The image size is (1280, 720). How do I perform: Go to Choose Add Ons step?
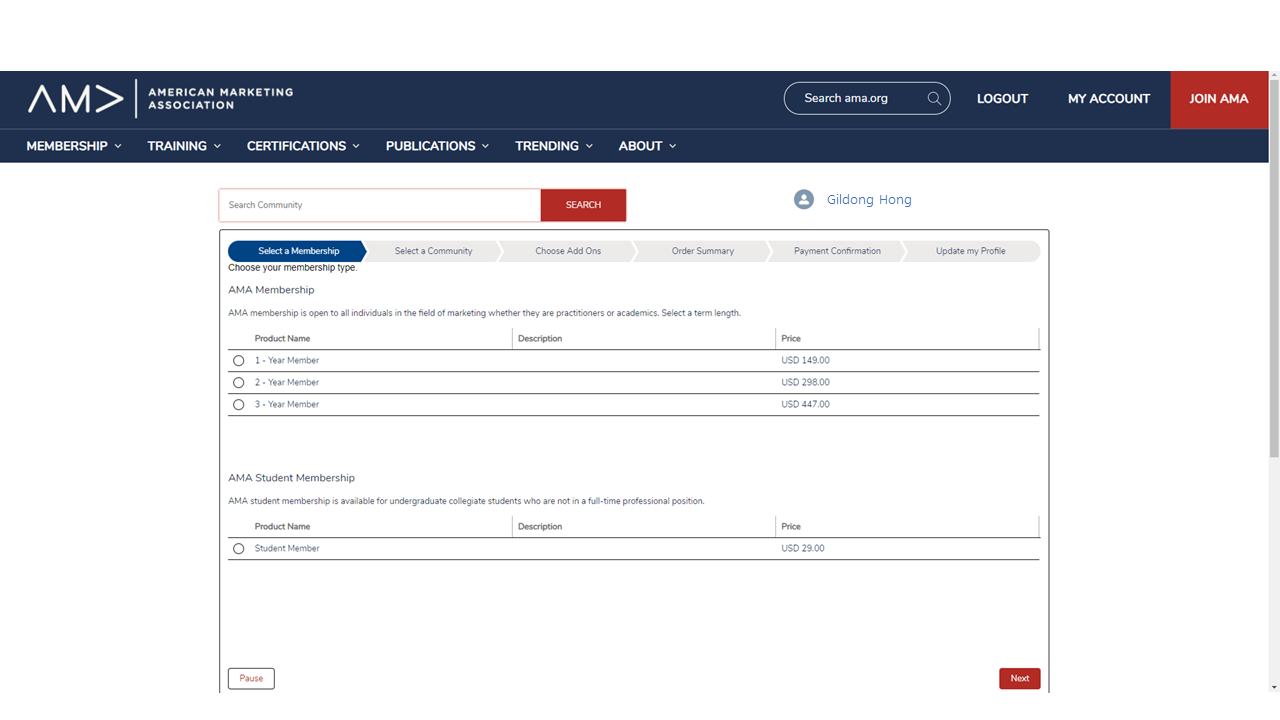click(x=568, y=251)
